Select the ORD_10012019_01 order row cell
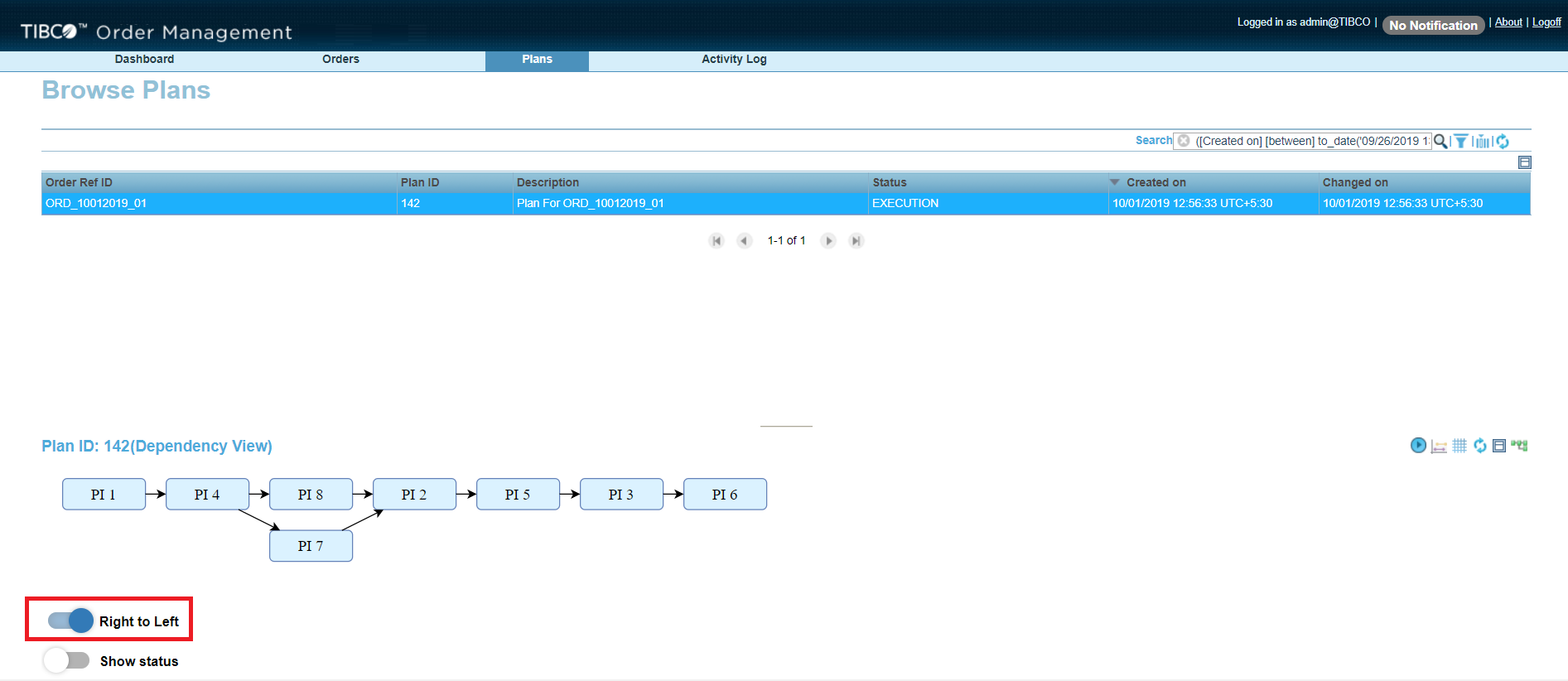The image size is (1568, 681). point(220,204)
